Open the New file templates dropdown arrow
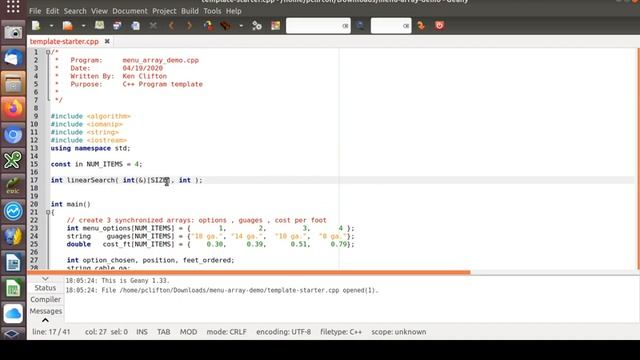 pyautogui.click(x=51, y=26)
